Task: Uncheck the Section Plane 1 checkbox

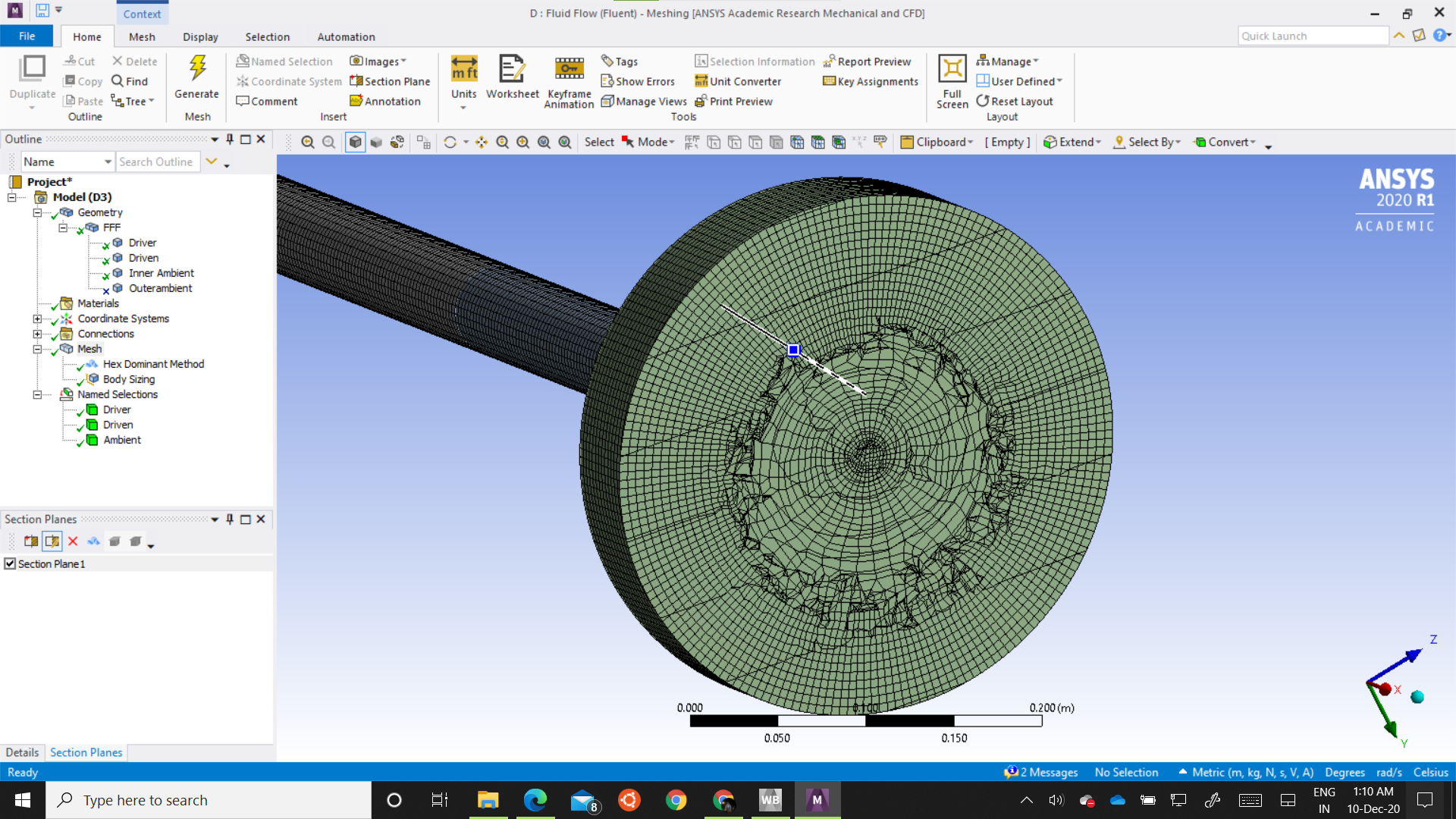Action: tap(10, 563)
